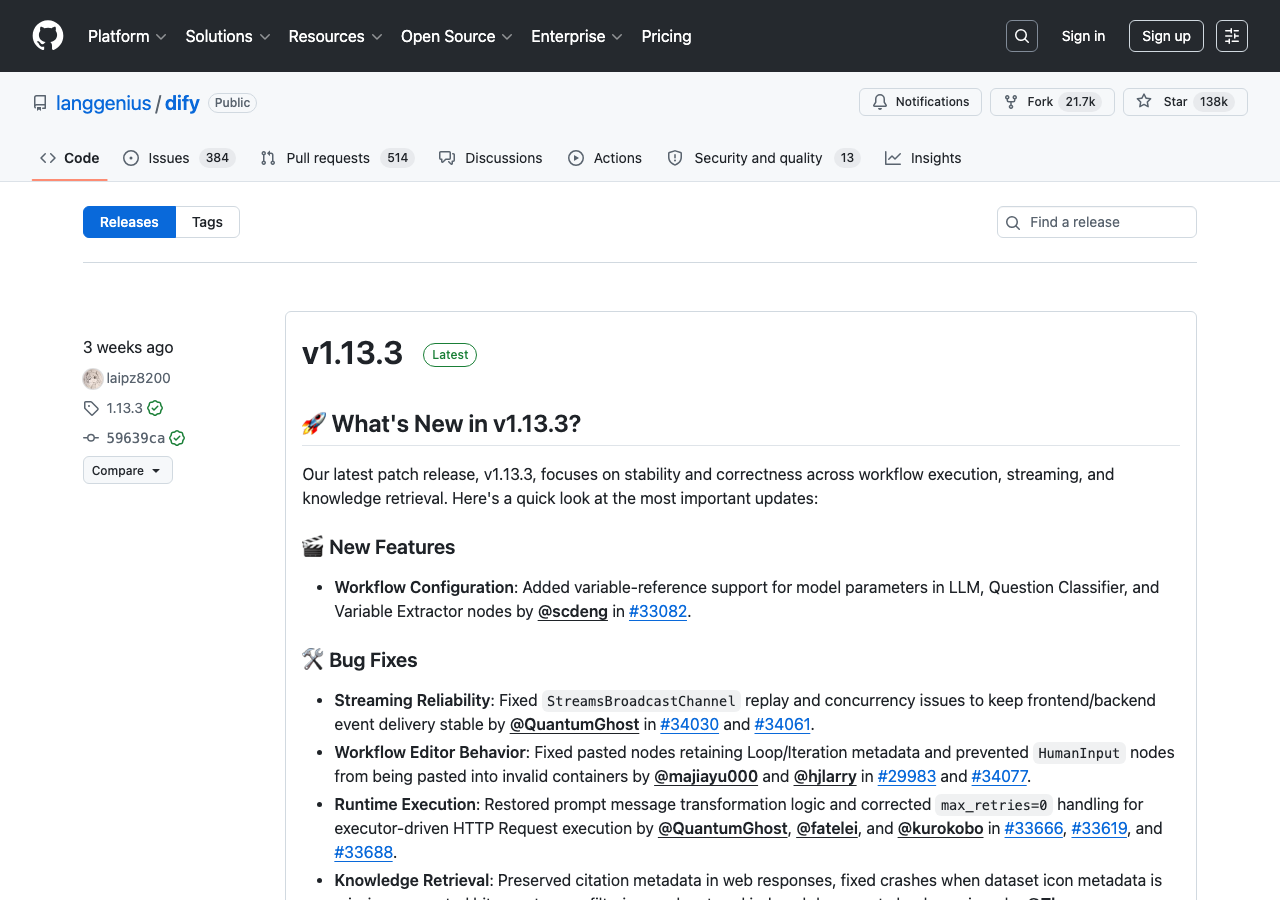Go to Pull requests tab
The height and width of the screenshot is (900, 1280).
(x=336, y=158)
